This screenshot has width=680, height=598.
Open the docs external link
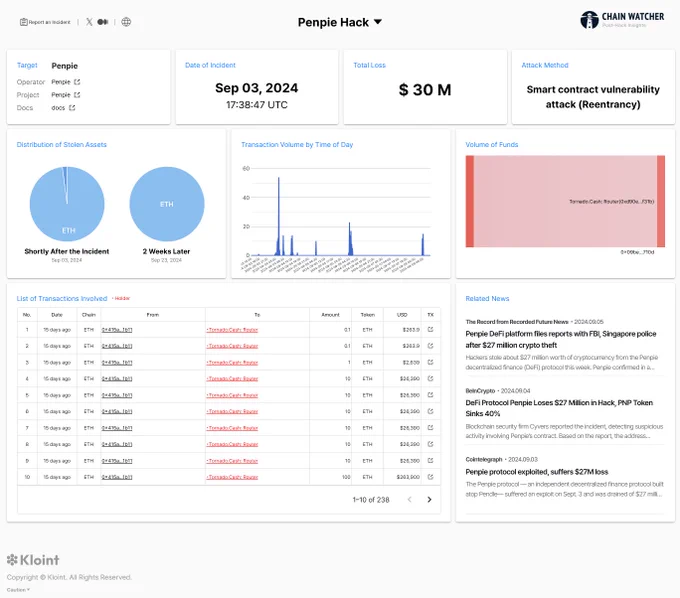[72, 108]
